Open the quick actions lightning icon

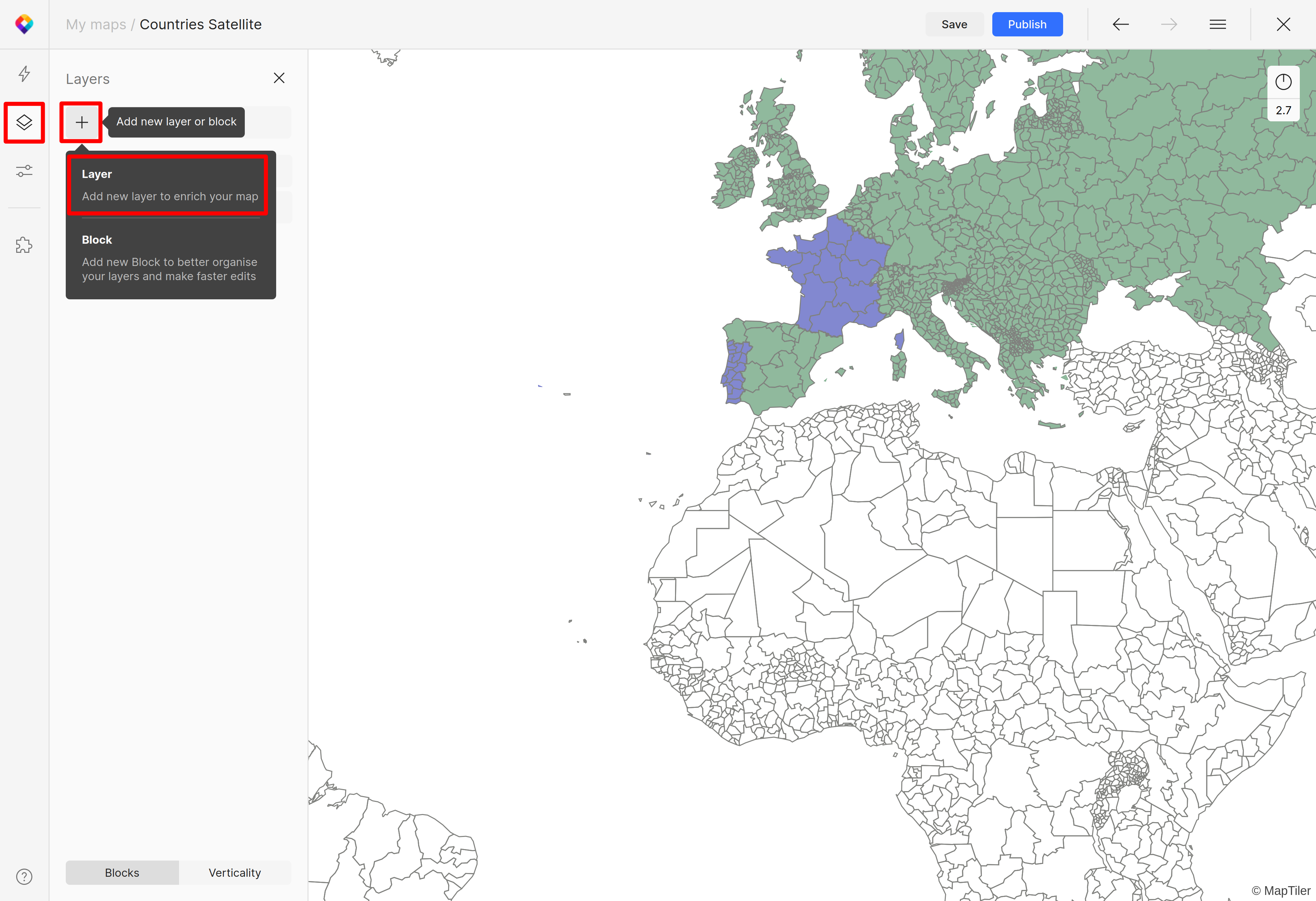click(x=24, y=73)
